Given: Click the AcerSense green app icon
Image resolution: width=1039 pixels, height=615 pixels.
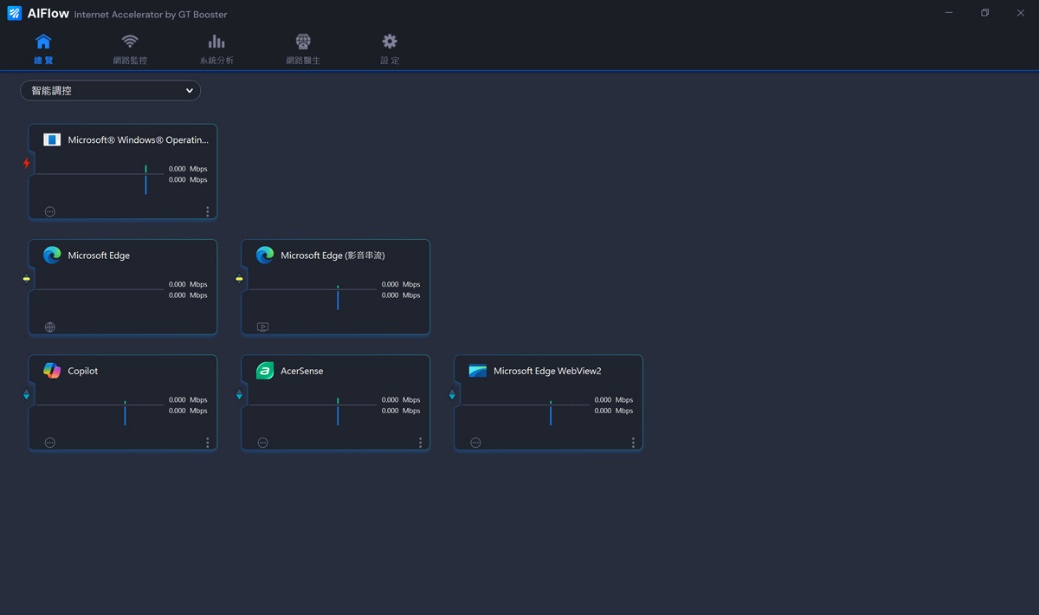Looking at the screenshot, I should click(265, 371).
